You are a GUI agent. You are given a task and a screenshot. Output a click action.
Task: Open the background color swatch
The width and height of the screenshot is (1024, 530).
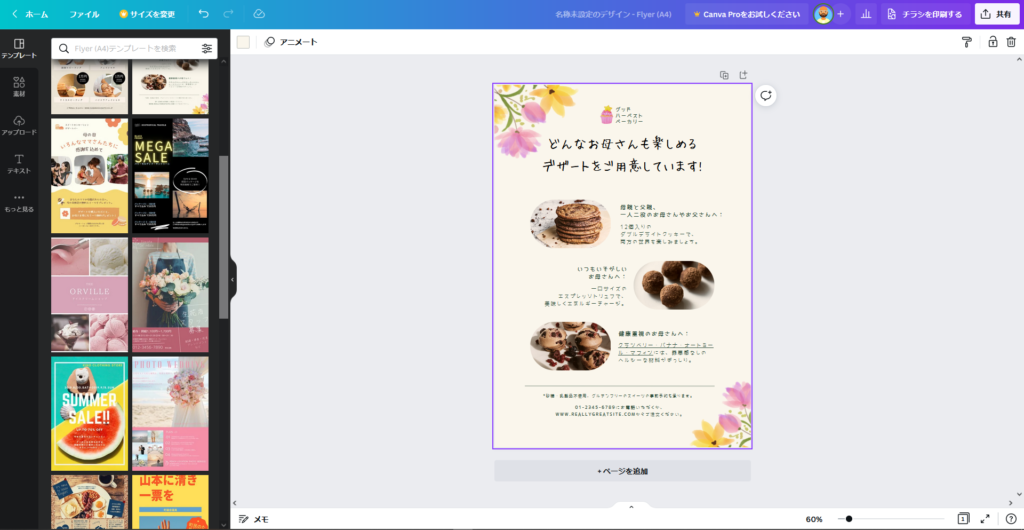pyautogui.click(x=243, y=42)
